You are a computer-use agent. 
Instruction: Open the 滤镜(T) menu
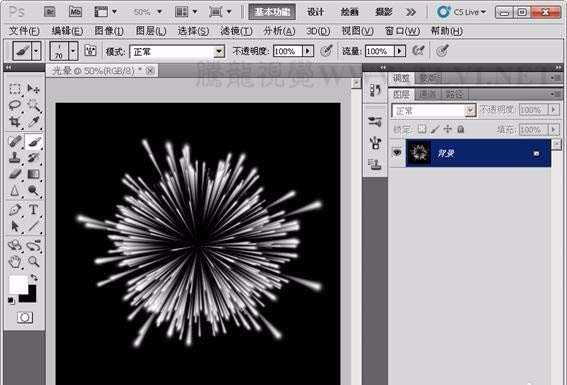(236, 31)
